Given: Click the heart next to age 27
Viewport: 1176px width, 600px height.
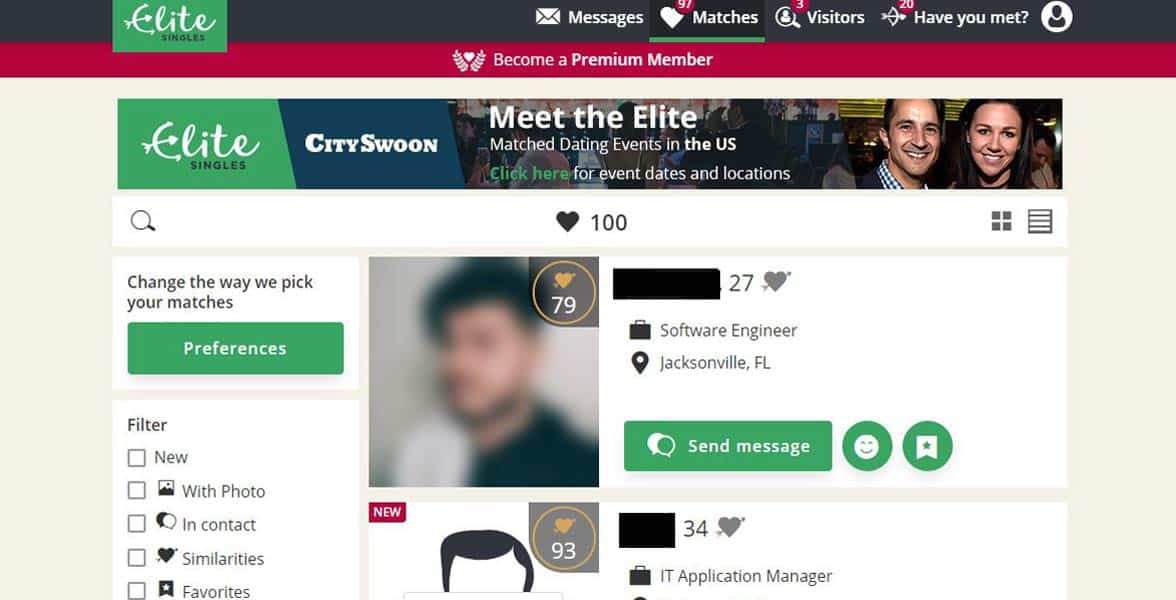Looking at the screenshot, I should [776, 281].
